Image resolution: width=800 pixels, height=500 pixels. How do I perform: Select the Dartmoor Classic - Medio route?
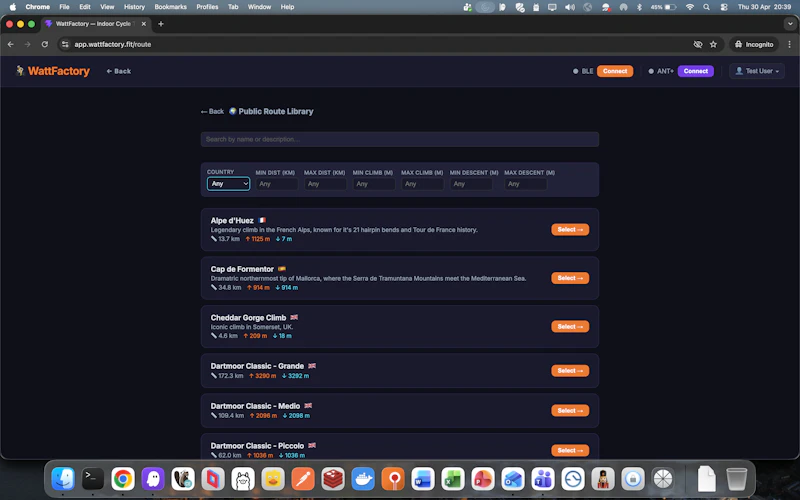[570, 410]
